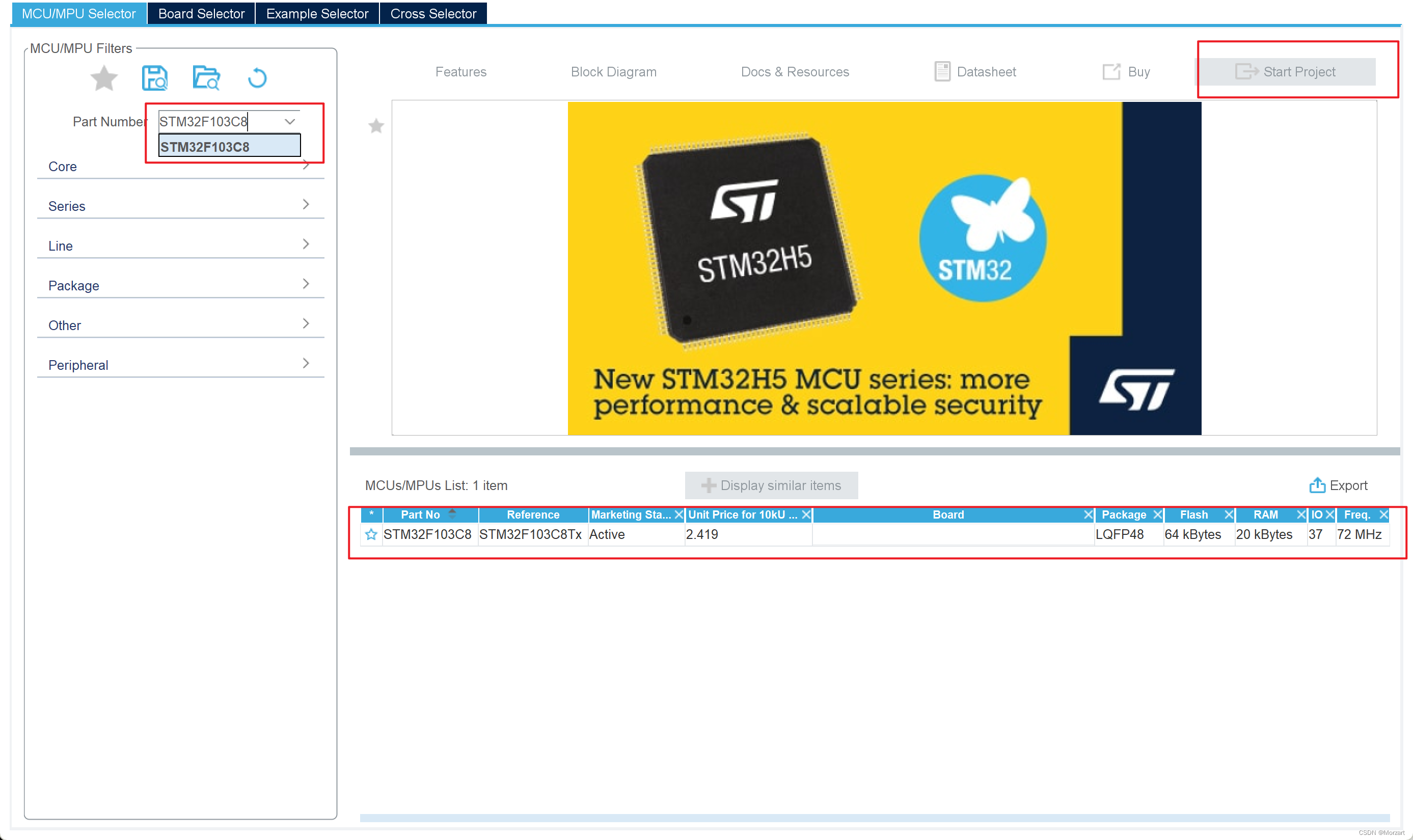
Task: Click the Reference column header
Action: click(533, 514)
